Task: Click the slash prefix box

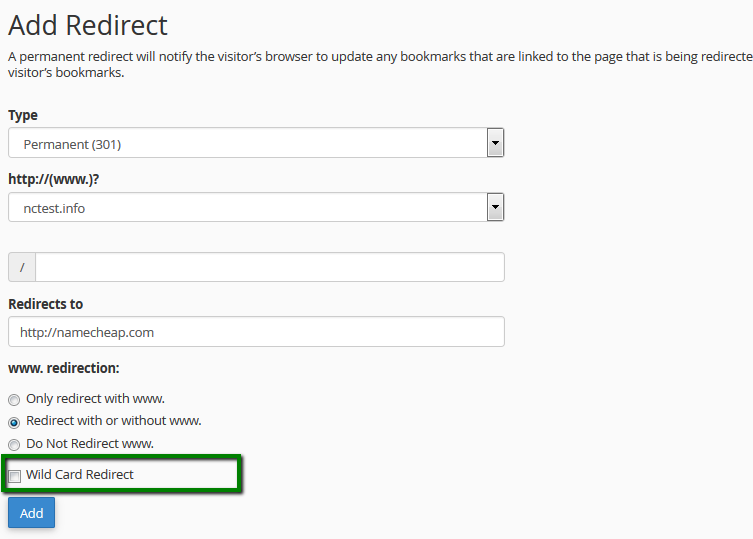Action: (x=22, y=267)
